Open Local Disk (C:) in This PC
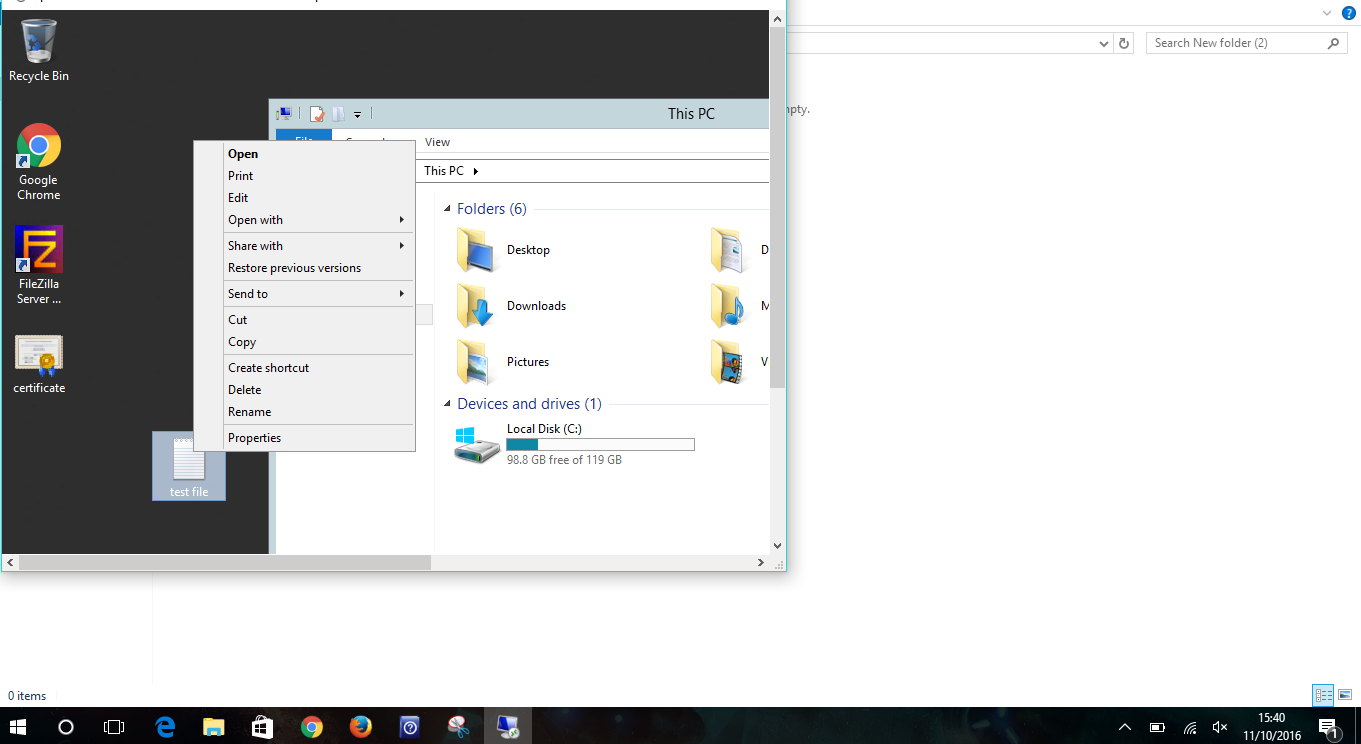The height and width of the screenshot is (744, 1361). [545, 428]
